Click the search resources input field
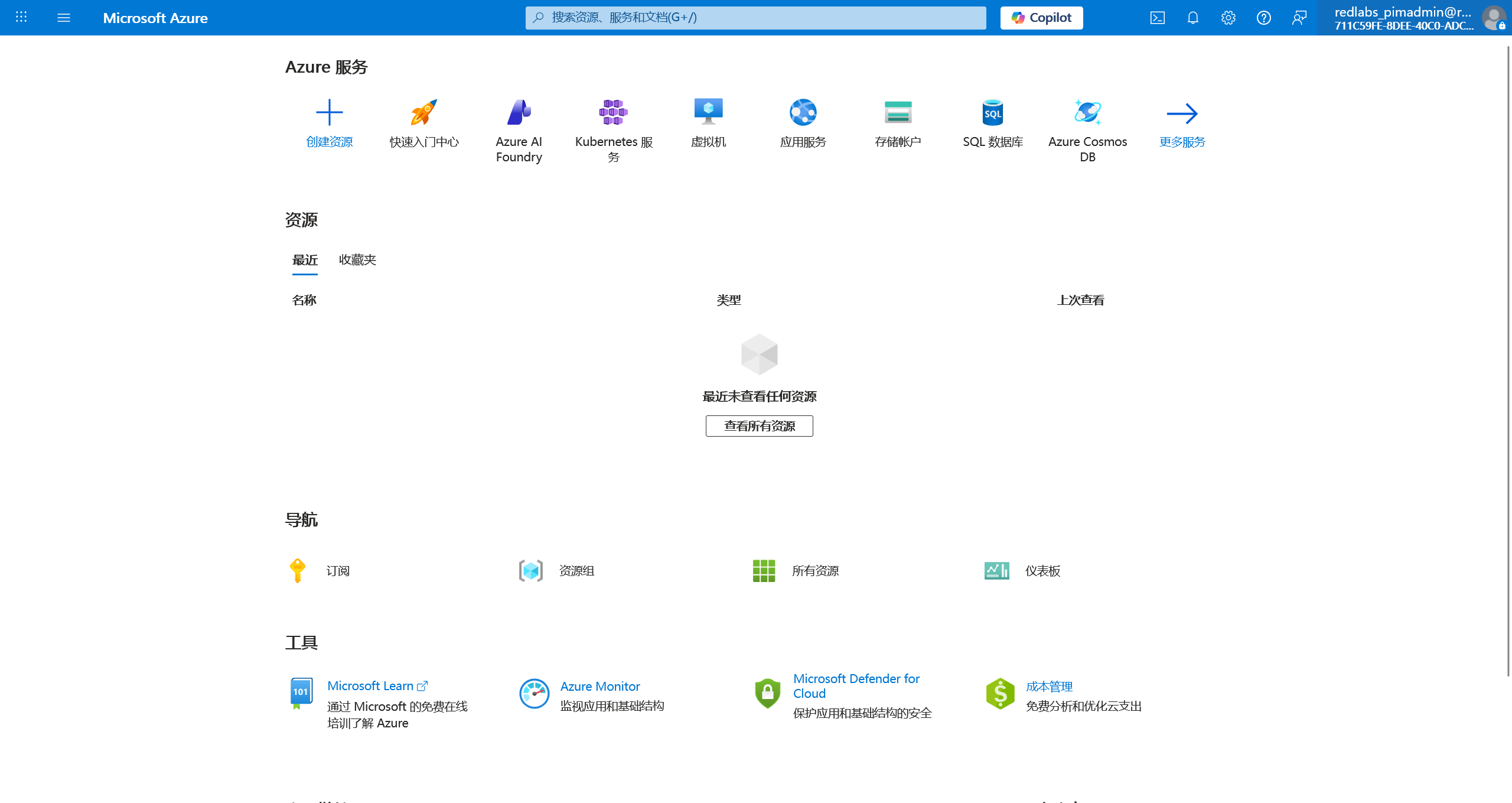 coord(756,18)
